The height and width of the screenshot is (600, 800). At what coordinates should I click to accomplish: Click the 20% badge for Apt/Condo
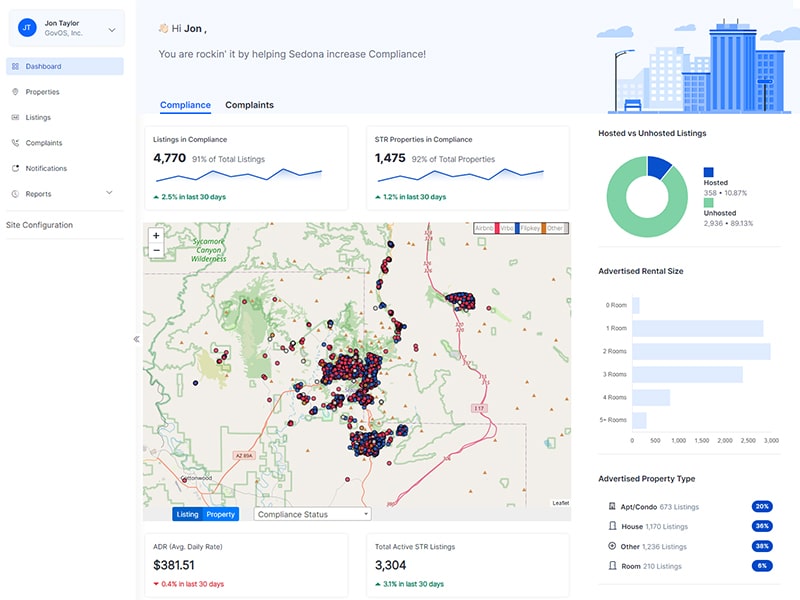pyautogui.click(x=762, y=507)
